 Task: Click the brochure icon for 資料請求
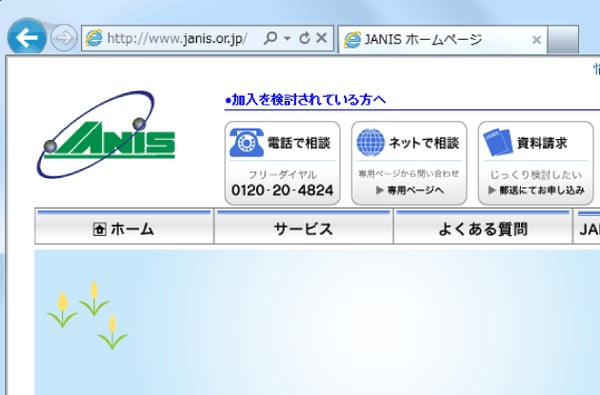pos(498,142)
